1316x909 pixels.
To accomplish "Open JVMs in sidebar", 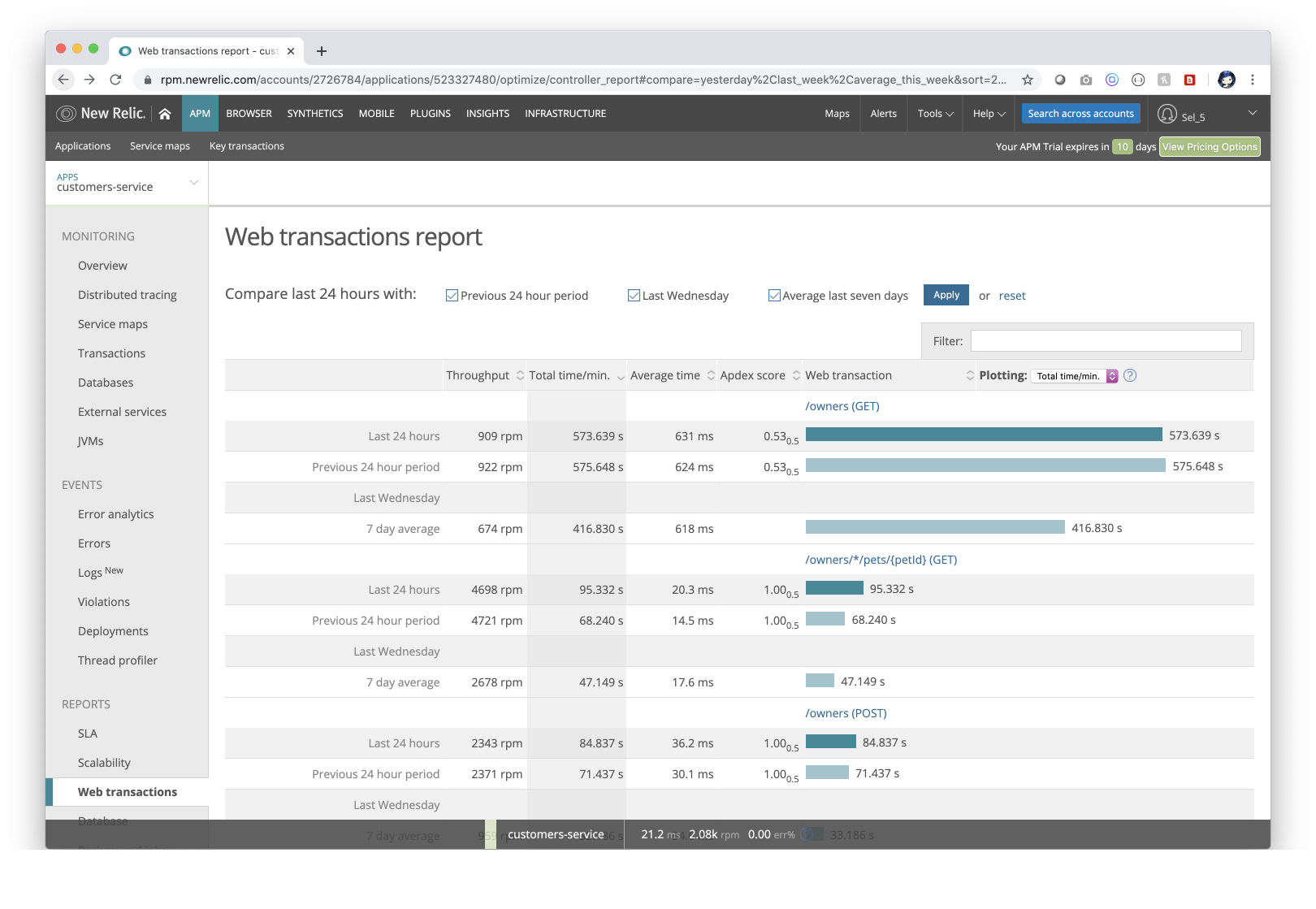I will pos(91,441).
